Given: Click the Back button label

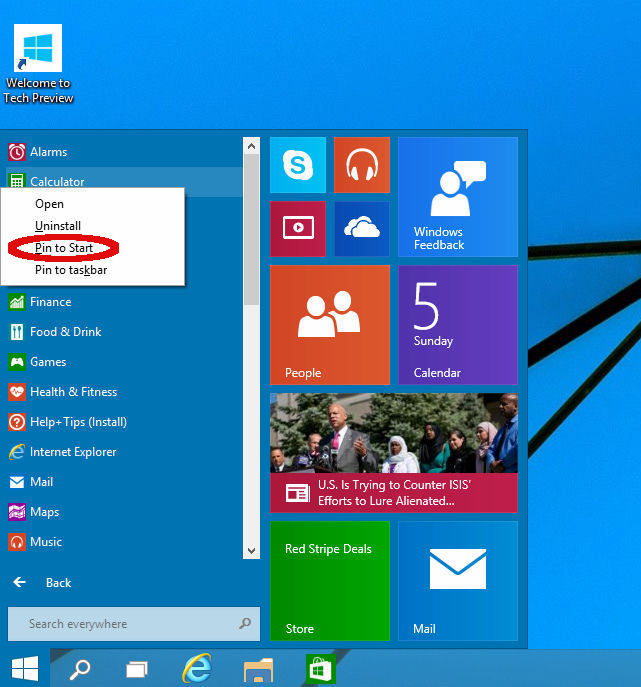Looking at the screenshot, I should tap(58, 583).
